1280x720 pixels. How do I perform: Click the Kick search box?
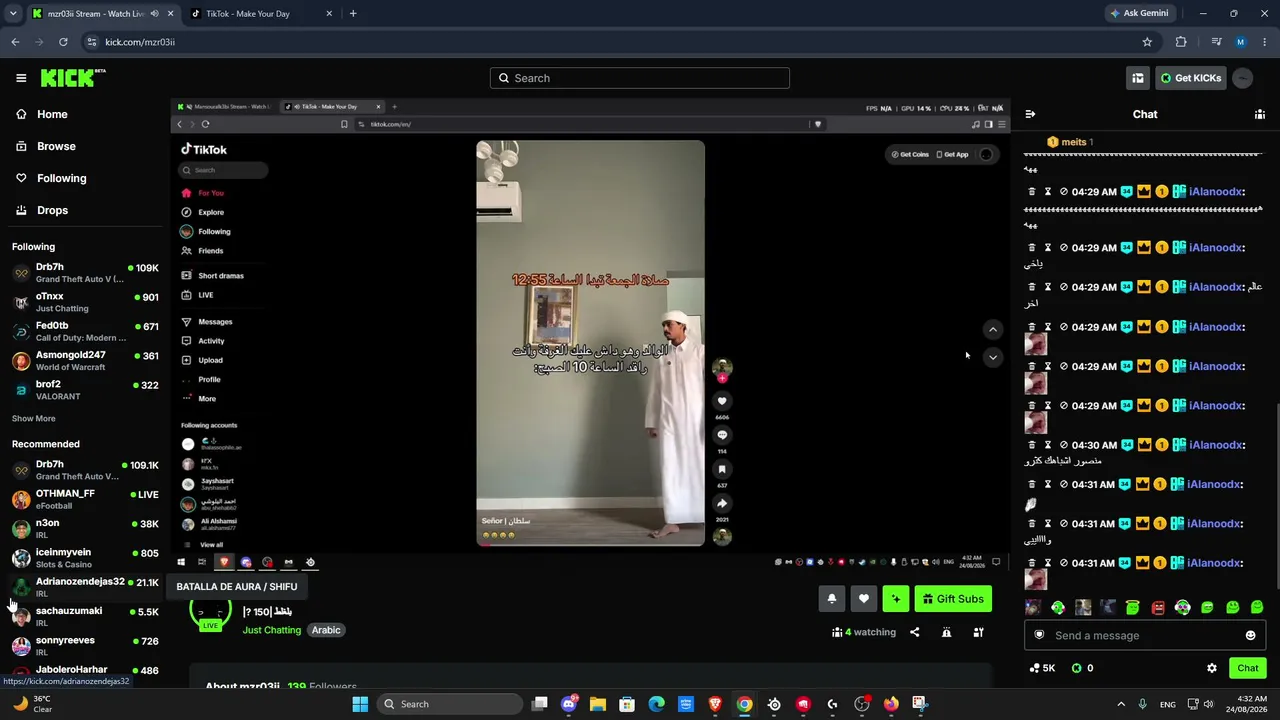pos(640,78)
